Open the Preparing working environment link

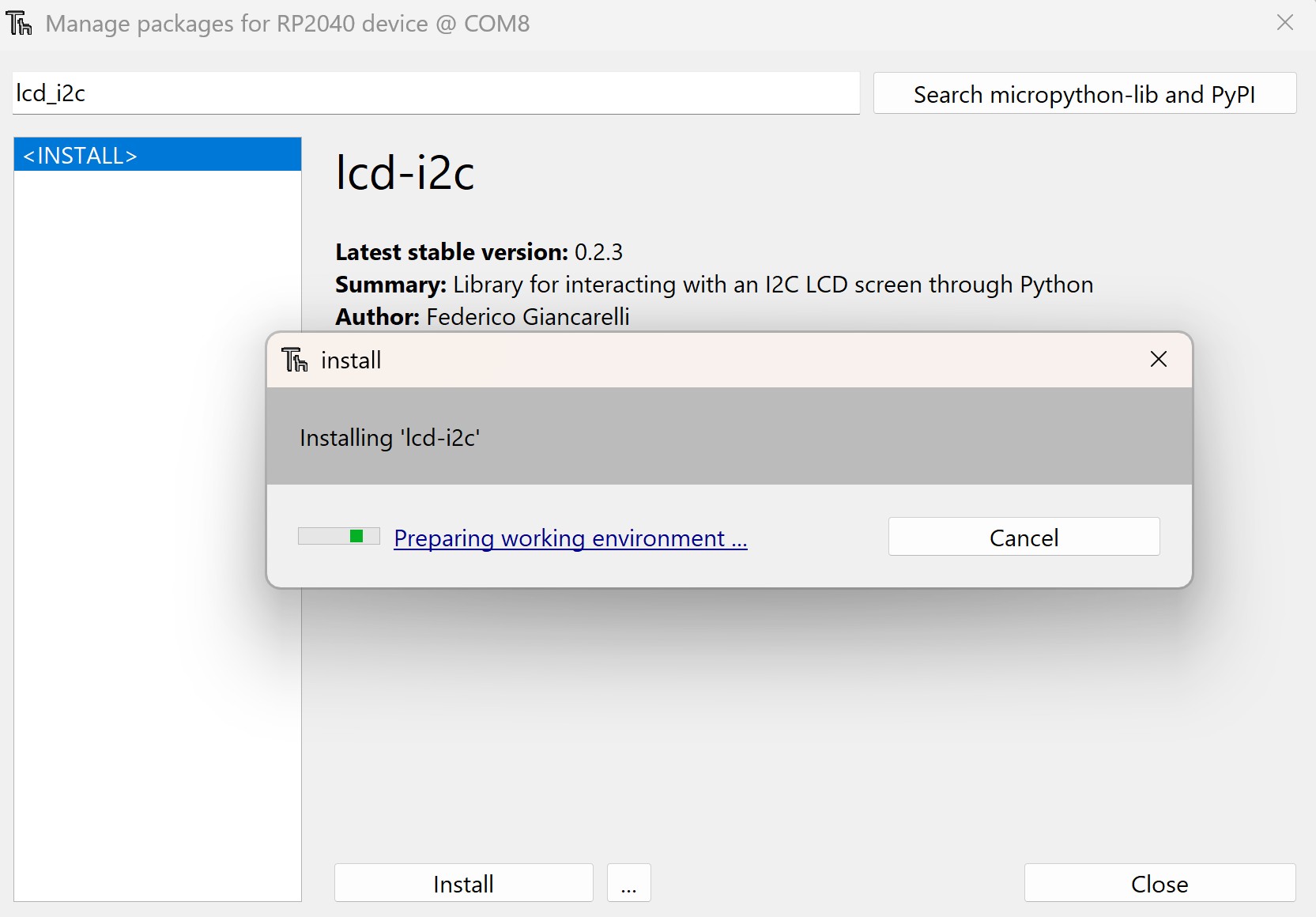(570, 538)
